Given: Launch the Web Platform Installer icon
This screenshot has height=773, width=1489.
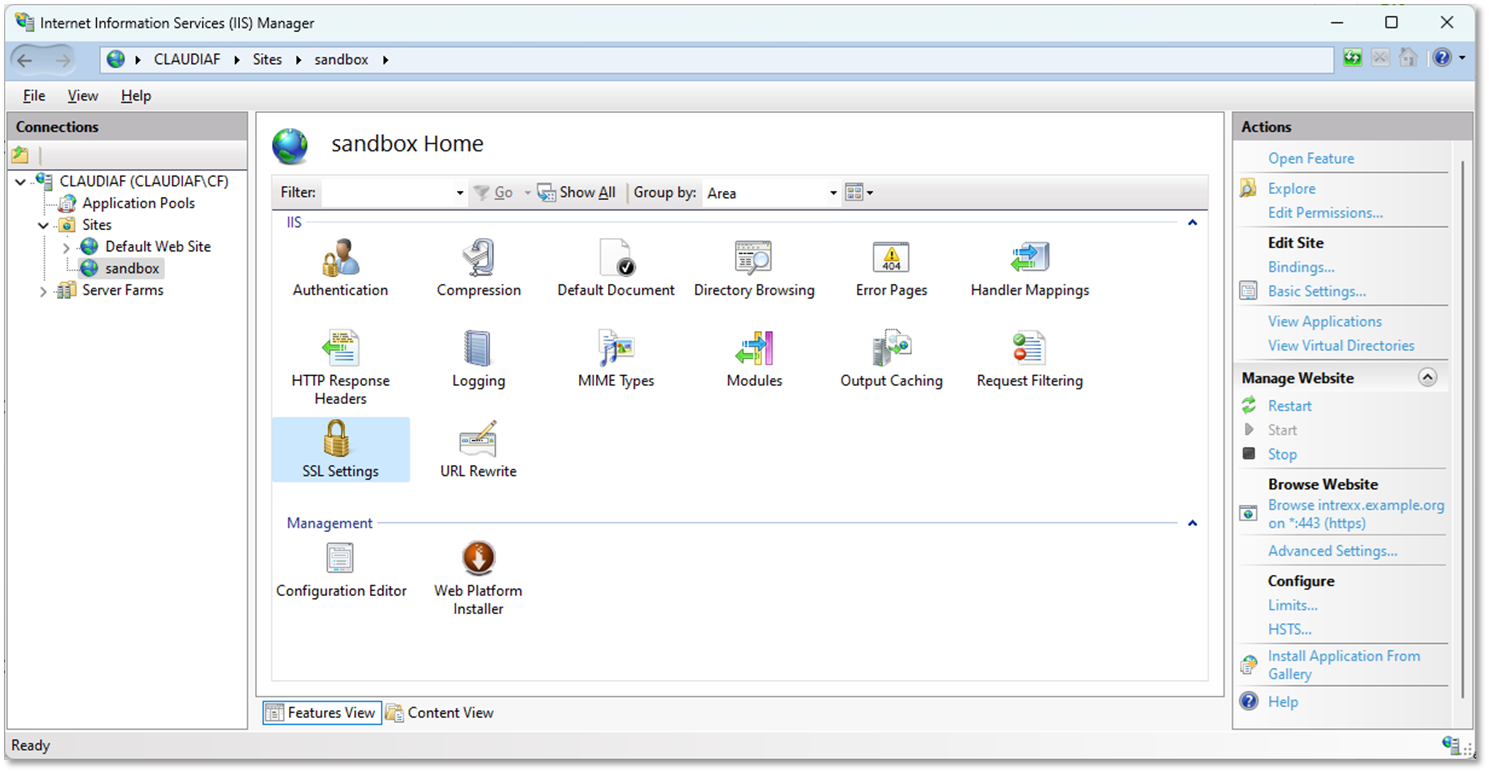Looking at the screenshot, I should click(478, 559).
